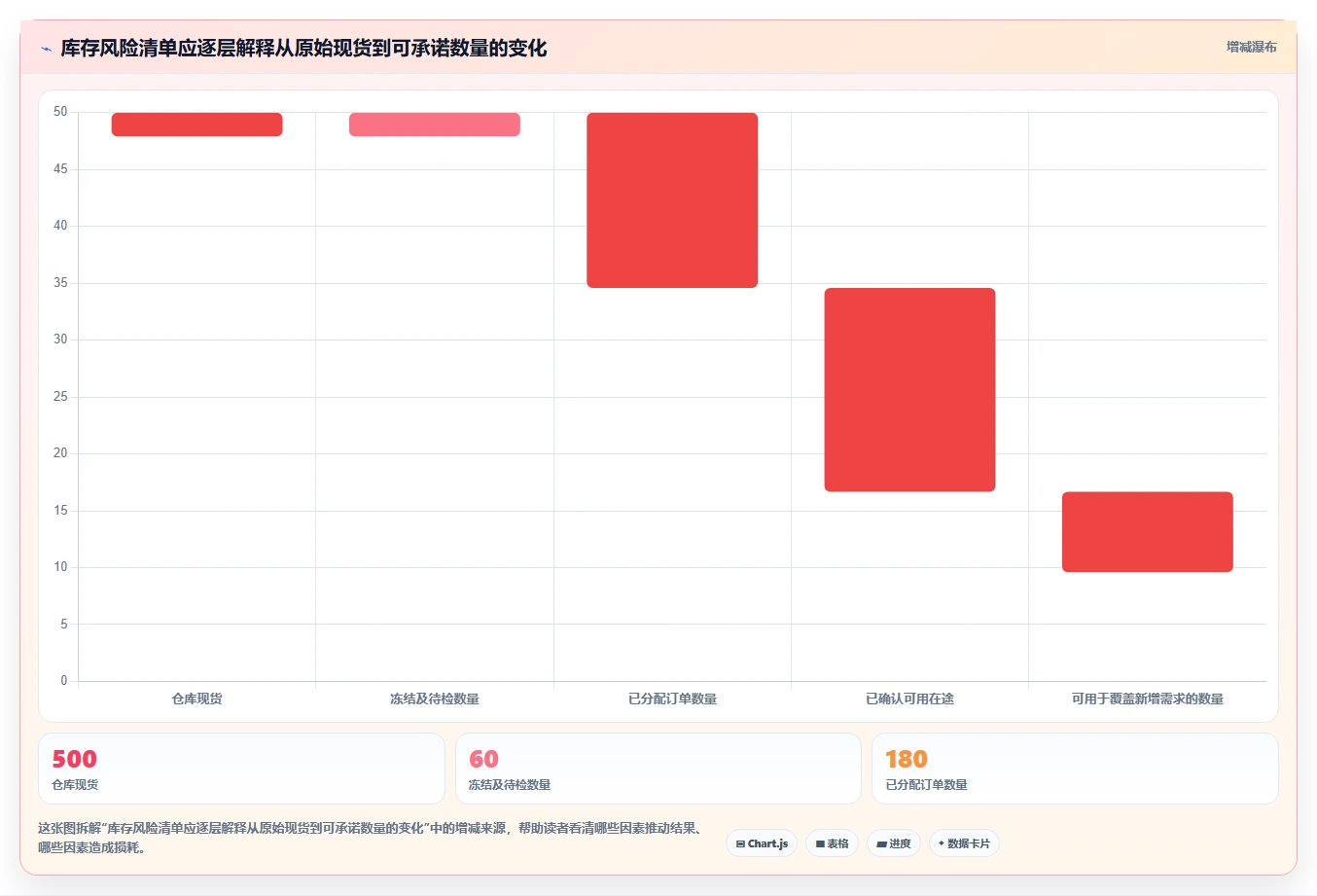The image size is (1317, 896).
Task: Click the lightning icon beside the title
Action: tap(46, 49)
